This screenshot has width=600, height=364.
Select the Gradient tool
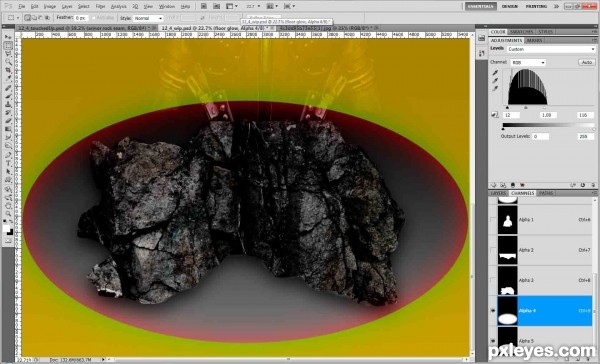pyautogui.click(x=8, y=129)
